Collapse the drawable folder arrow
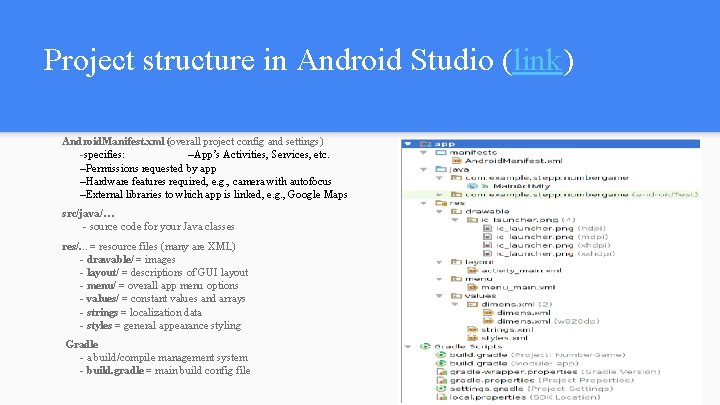The image size is (720, 405). (439, 212)
